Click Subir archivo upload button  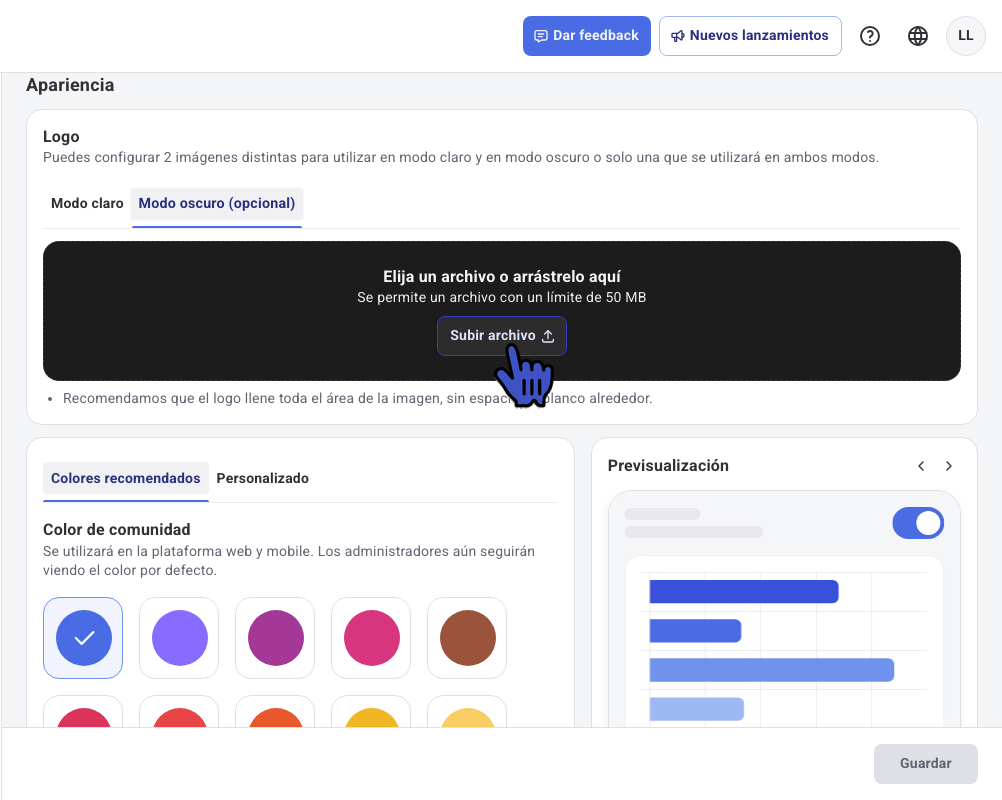click(502, 335)
